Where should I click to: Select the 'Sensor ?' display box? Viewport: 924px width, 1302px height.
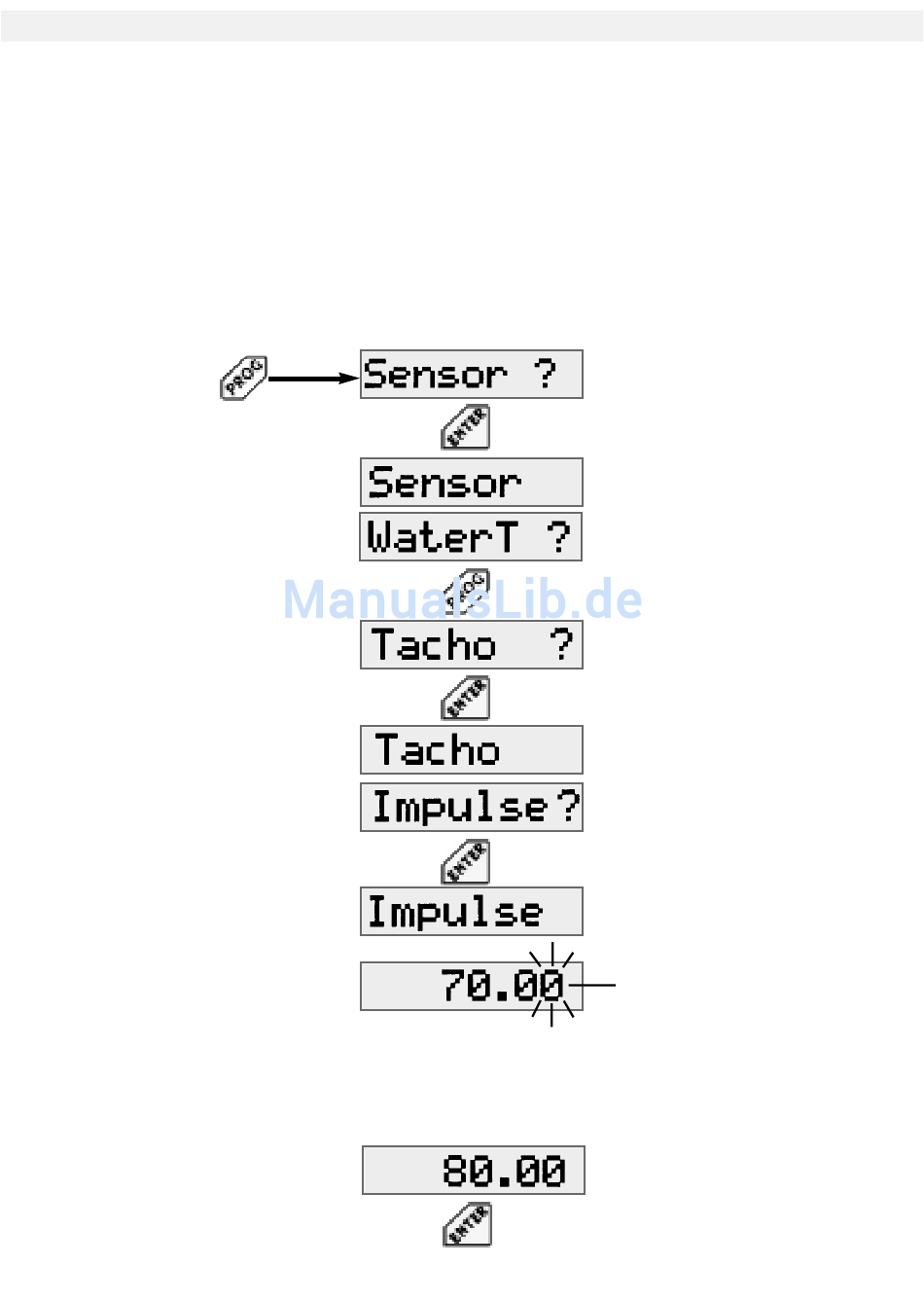coord(472,375)
